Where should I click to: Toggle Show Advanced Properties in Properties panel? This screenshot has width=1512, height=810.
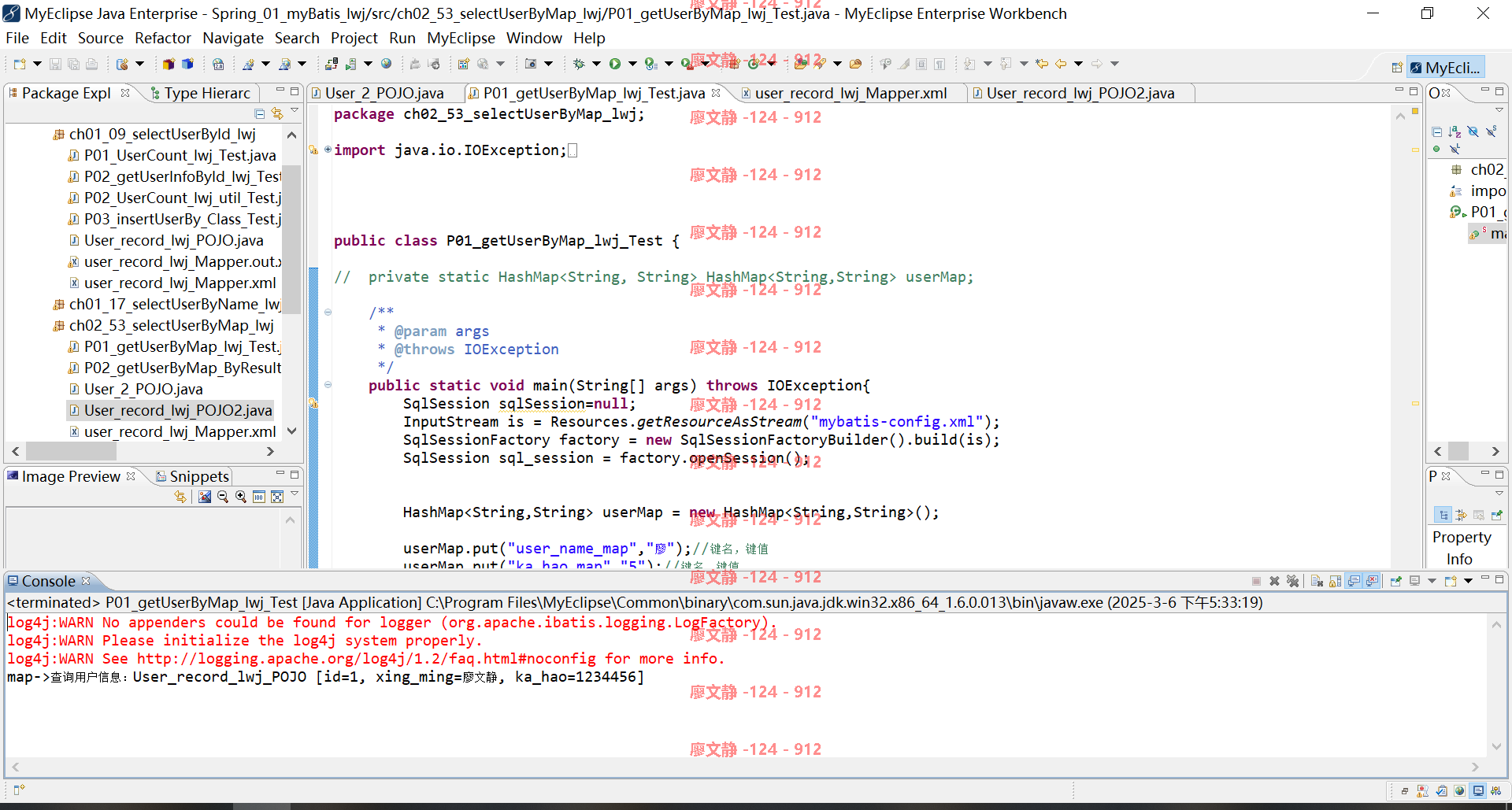(1461, 515)
